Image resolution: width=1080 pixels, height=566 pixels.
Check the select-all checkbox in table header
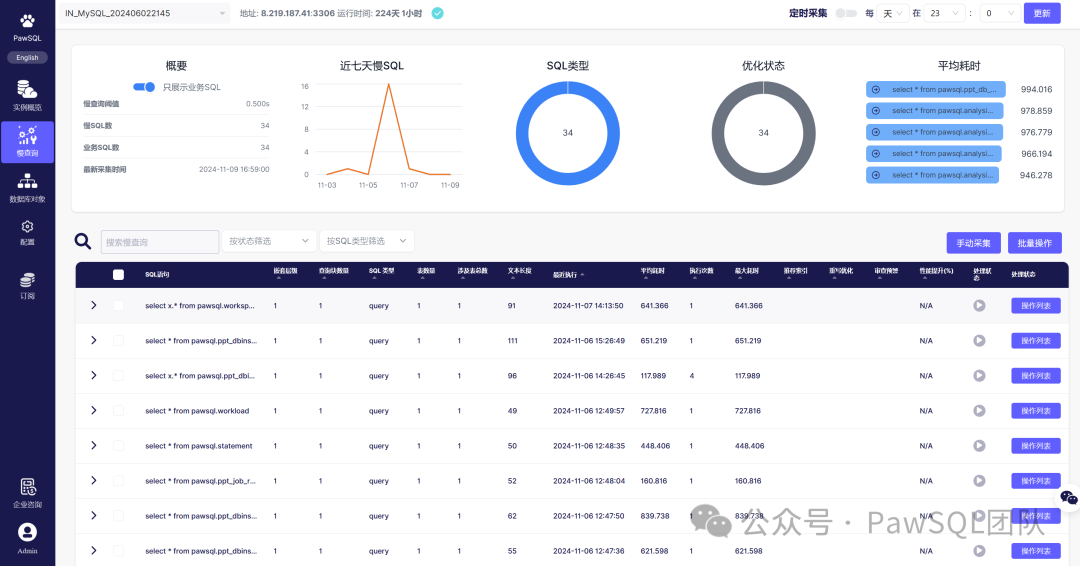click(118, 275)
